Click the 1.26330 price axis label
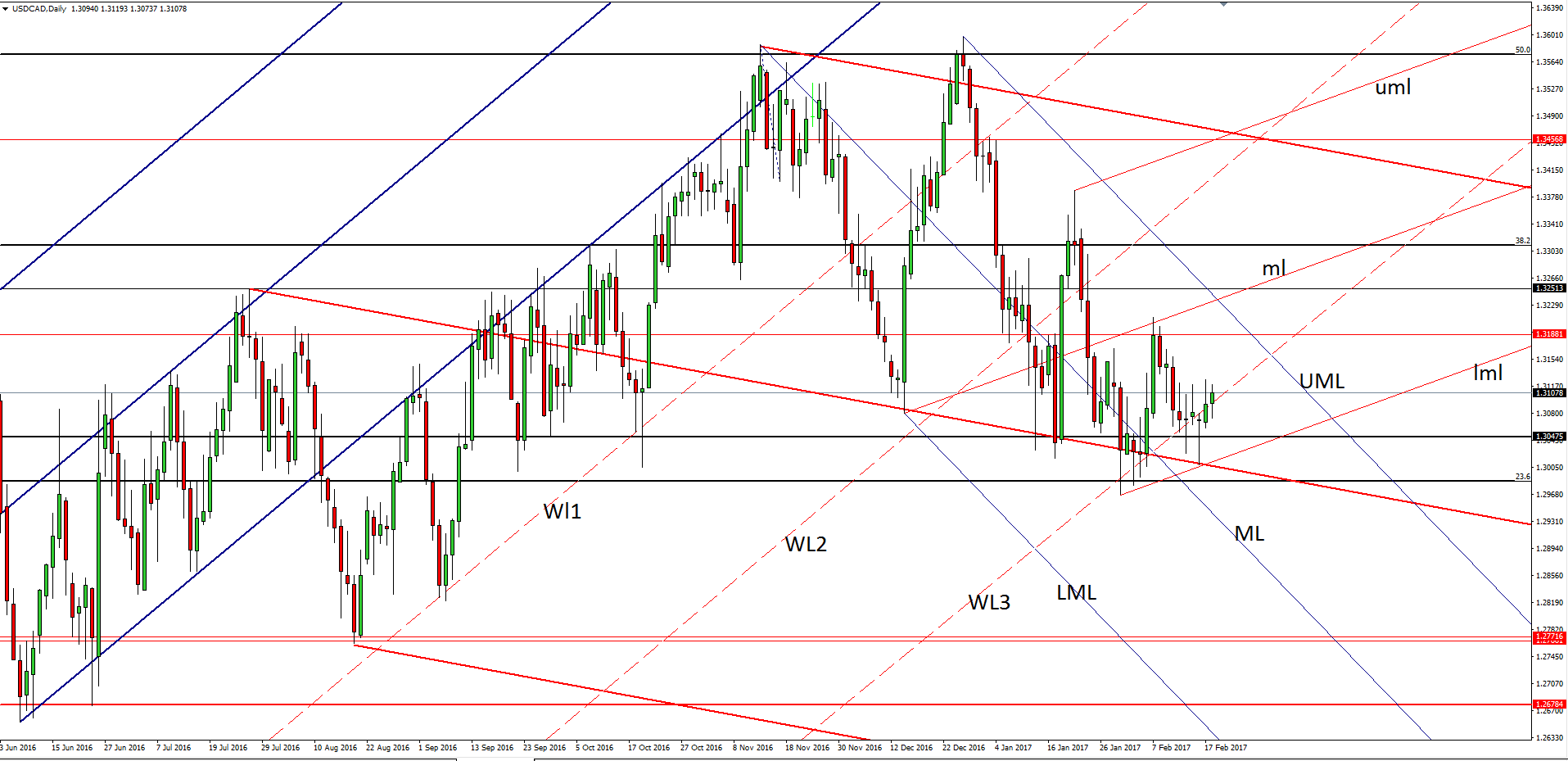This screenshot has width=1568, height=761. click(x=1549, y=738)
